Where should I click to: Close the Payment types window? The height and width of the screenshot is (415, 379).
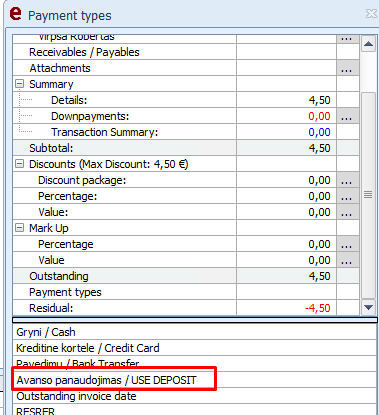371,13
